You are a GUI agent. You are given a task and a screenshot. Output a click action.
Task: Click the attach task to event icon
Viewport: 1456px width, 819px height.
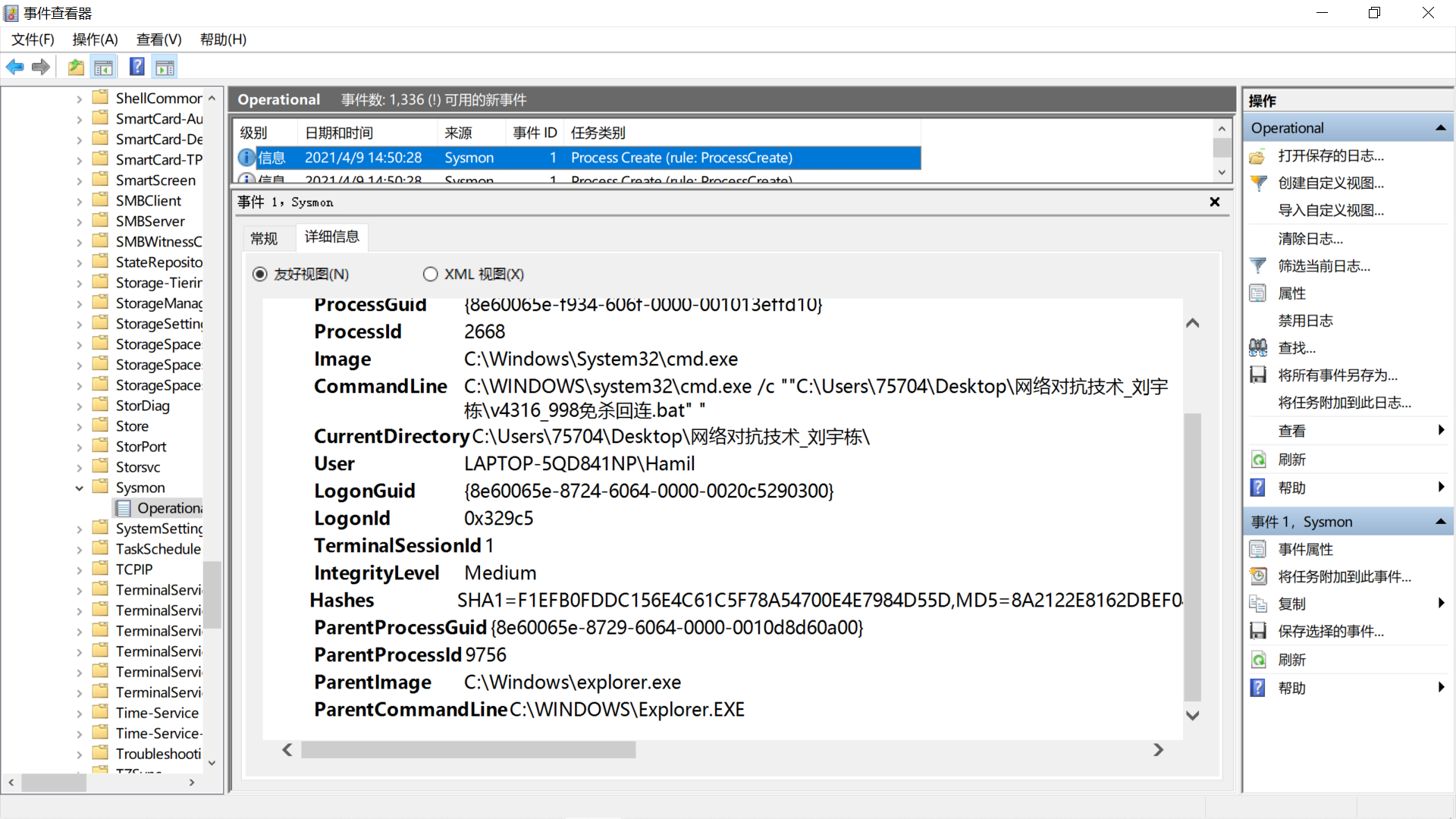tap(1258, 577)
